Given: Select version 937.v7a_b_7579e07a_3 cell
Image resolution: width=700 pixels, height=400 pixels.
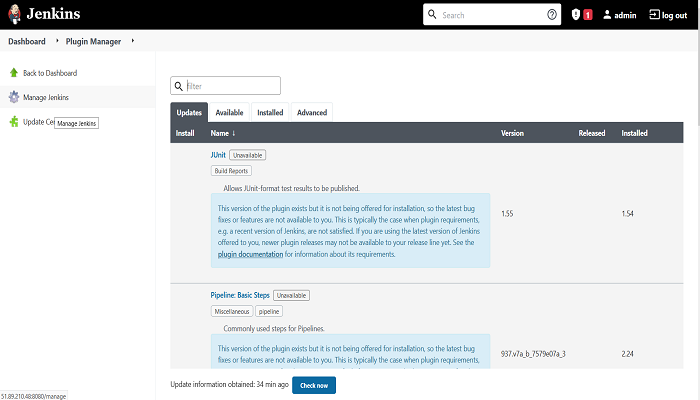Looking at the screenshot, I should click(x=533, y=354).
